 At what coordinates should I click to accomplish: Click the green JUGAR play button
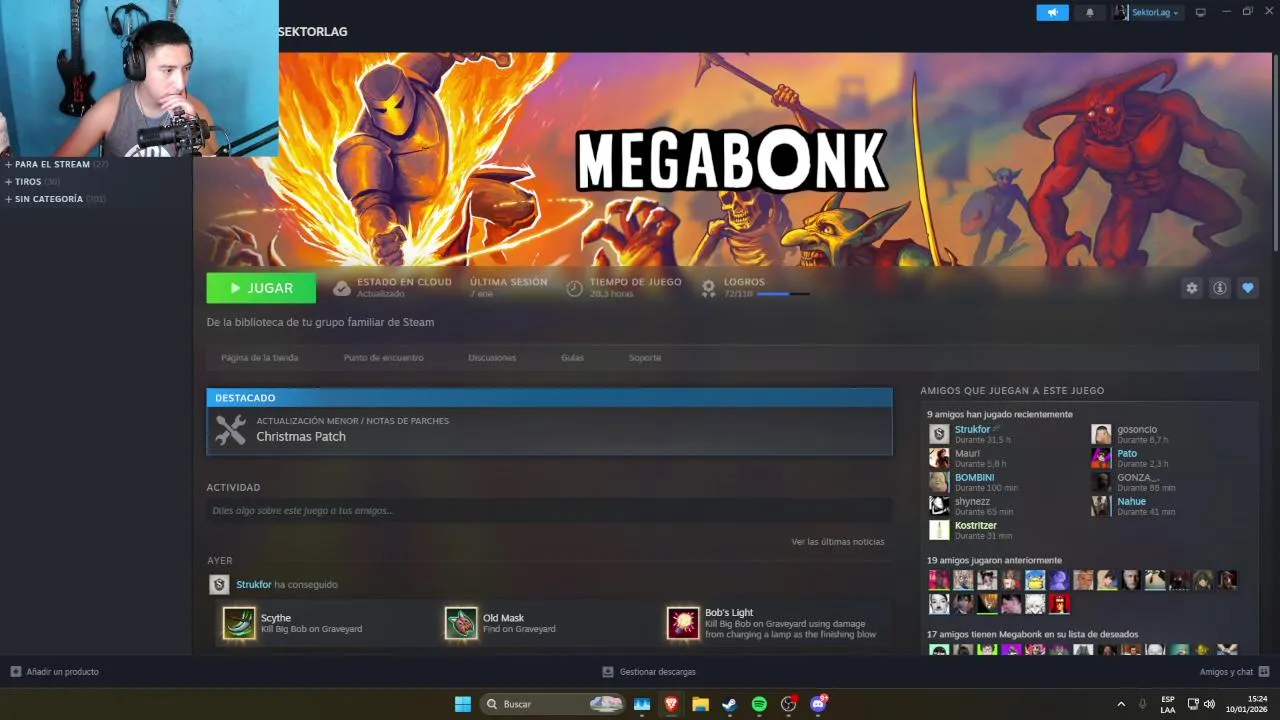[261, 288]
